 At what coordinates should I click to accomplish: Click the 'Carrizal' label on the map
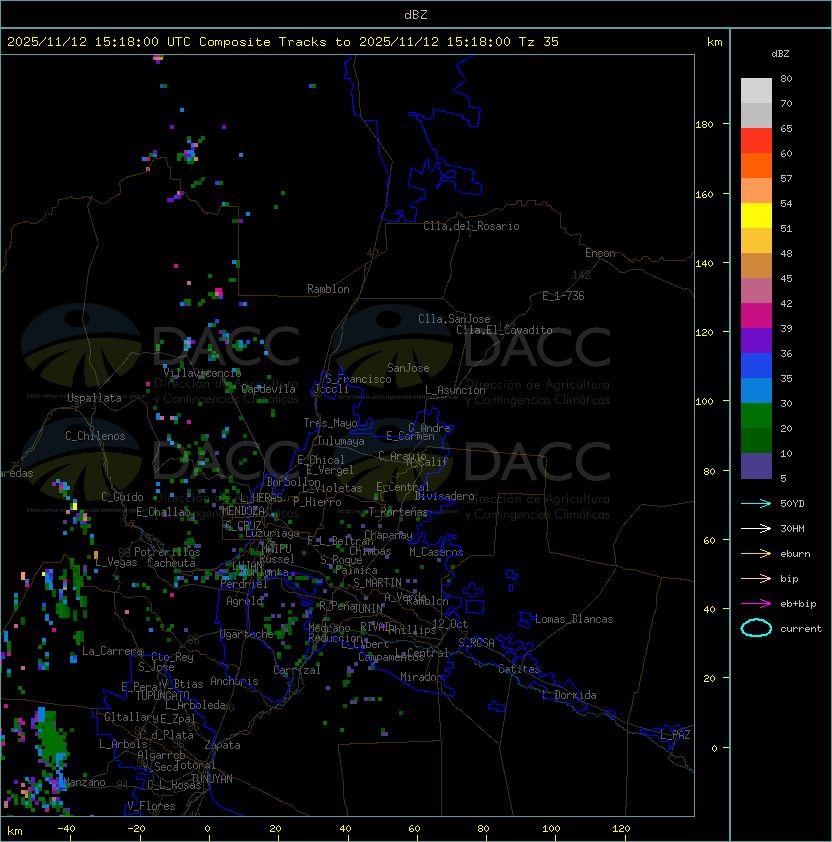297,670
